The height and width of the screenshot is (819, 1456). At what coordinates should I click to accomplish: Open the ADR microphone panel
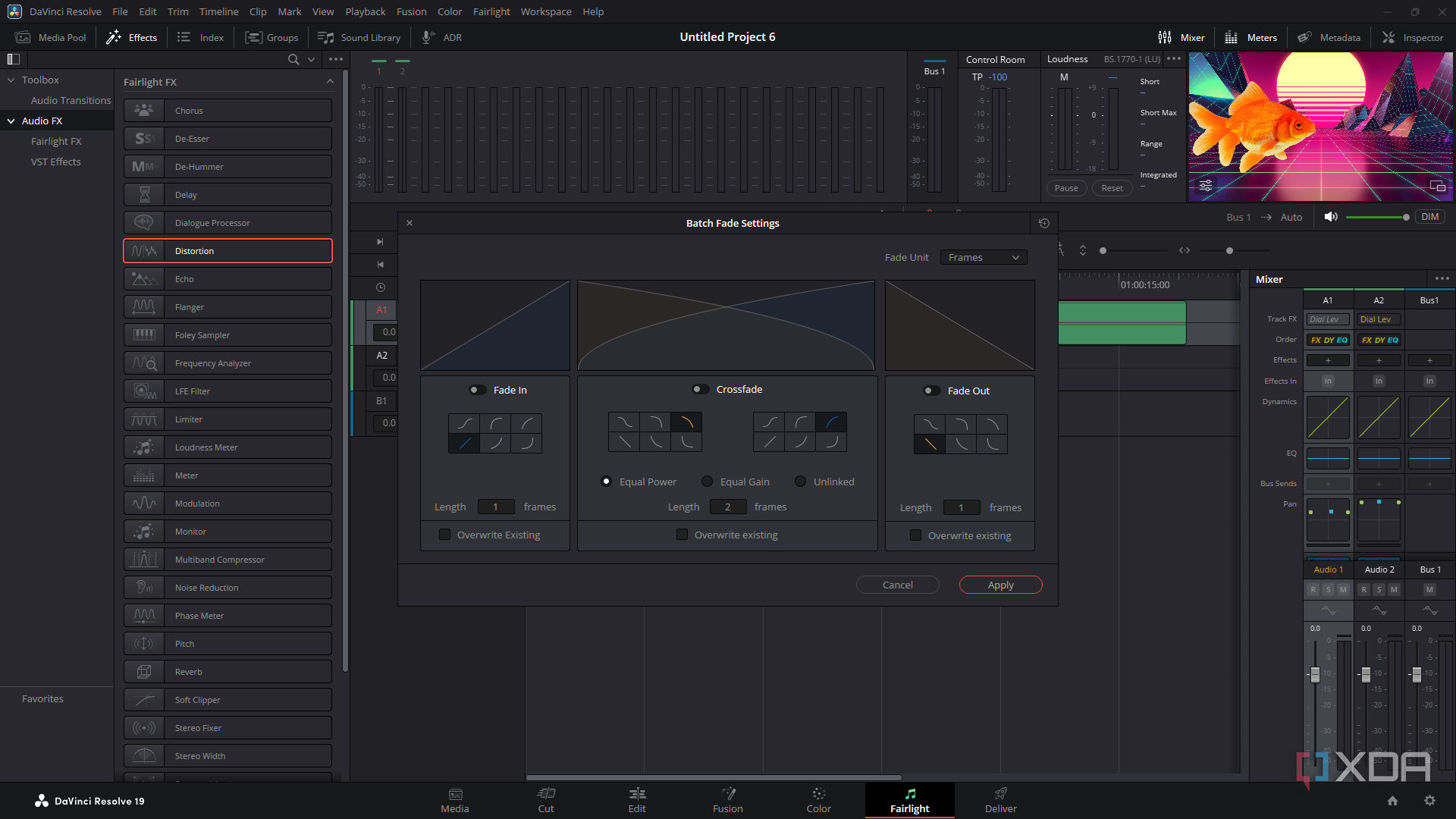point(441,37)
